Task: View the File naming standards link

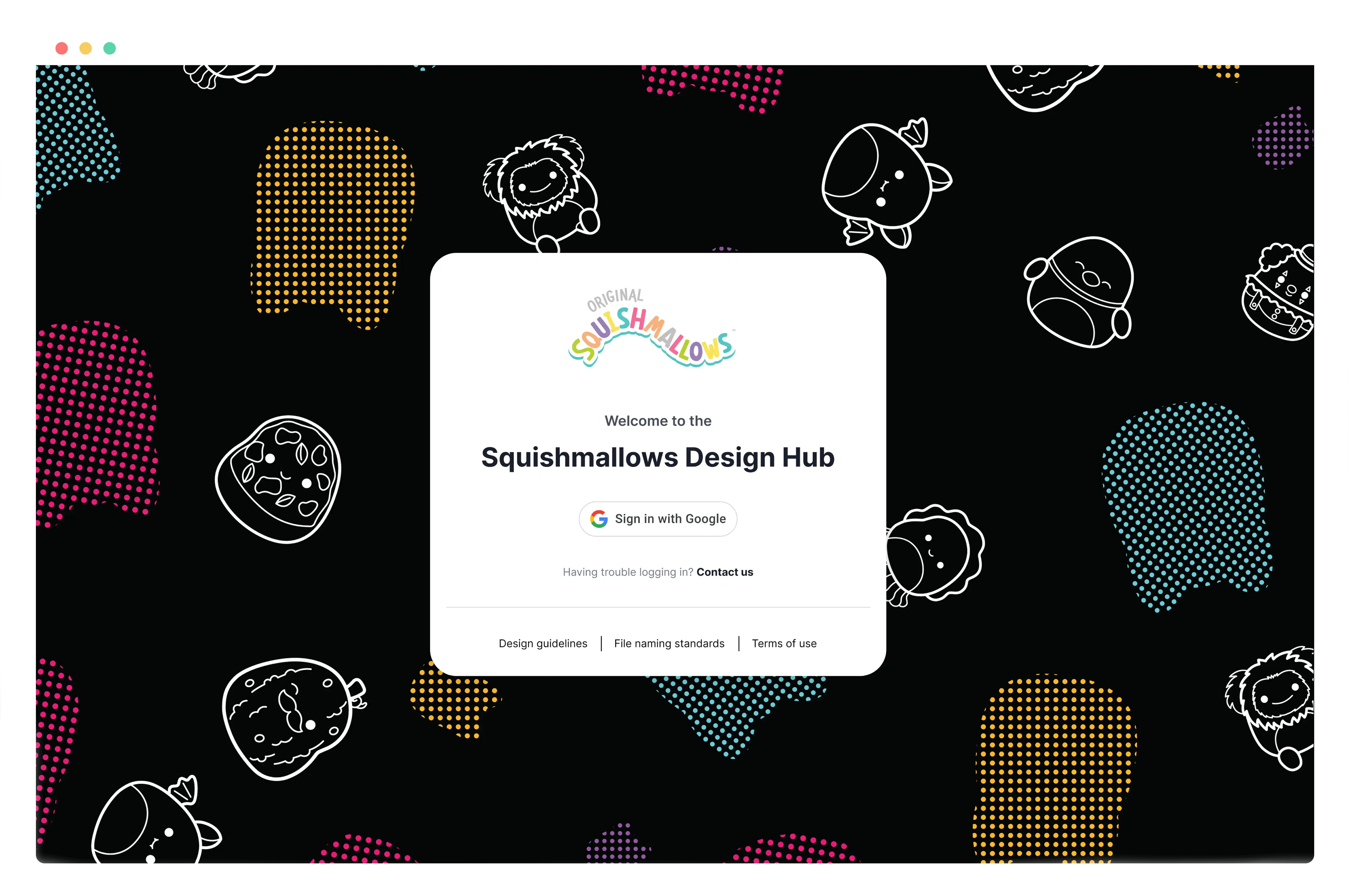Action: [x=669, y=643]
